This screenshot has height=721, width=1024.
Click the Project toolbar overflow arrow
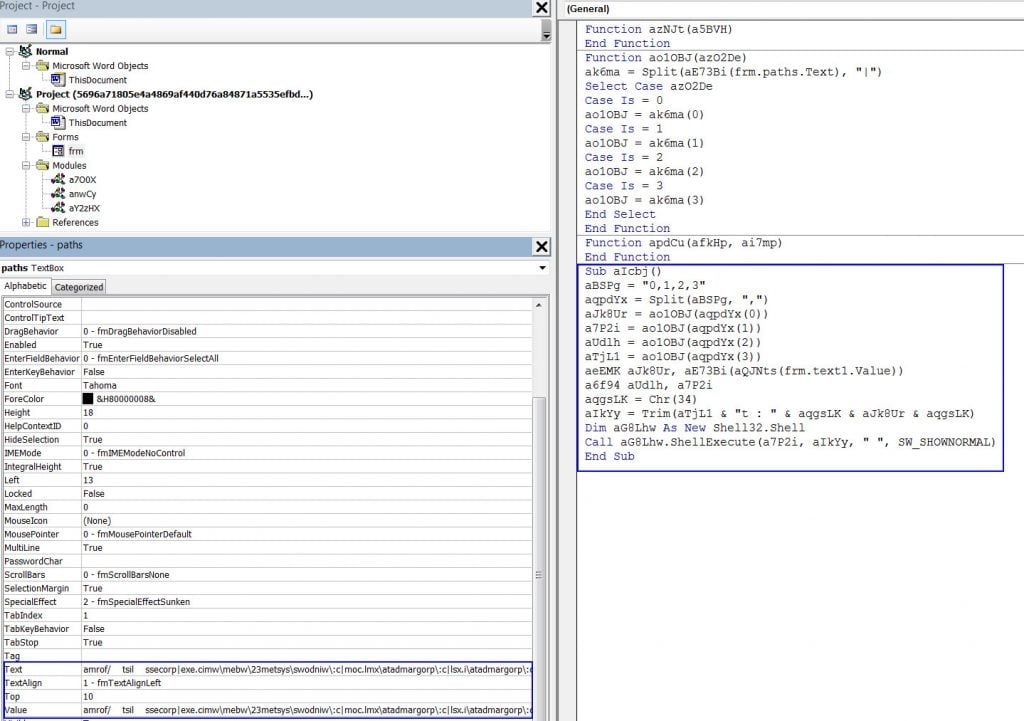point(546,32)
